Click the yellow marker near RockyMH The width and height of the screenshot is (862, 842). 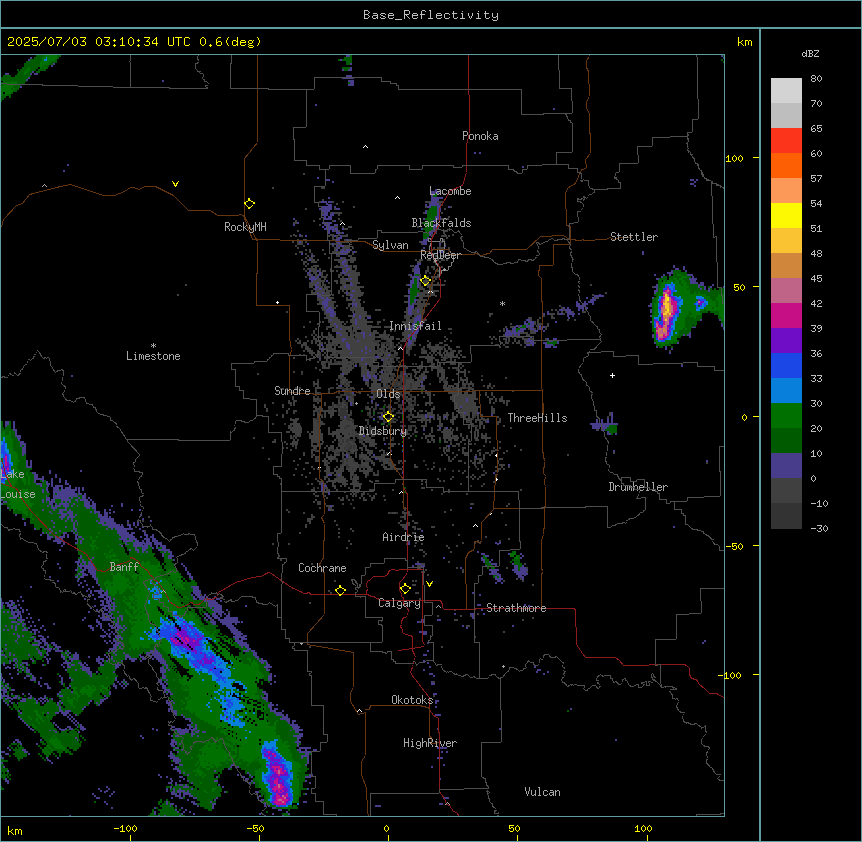[x=250, y=204]
